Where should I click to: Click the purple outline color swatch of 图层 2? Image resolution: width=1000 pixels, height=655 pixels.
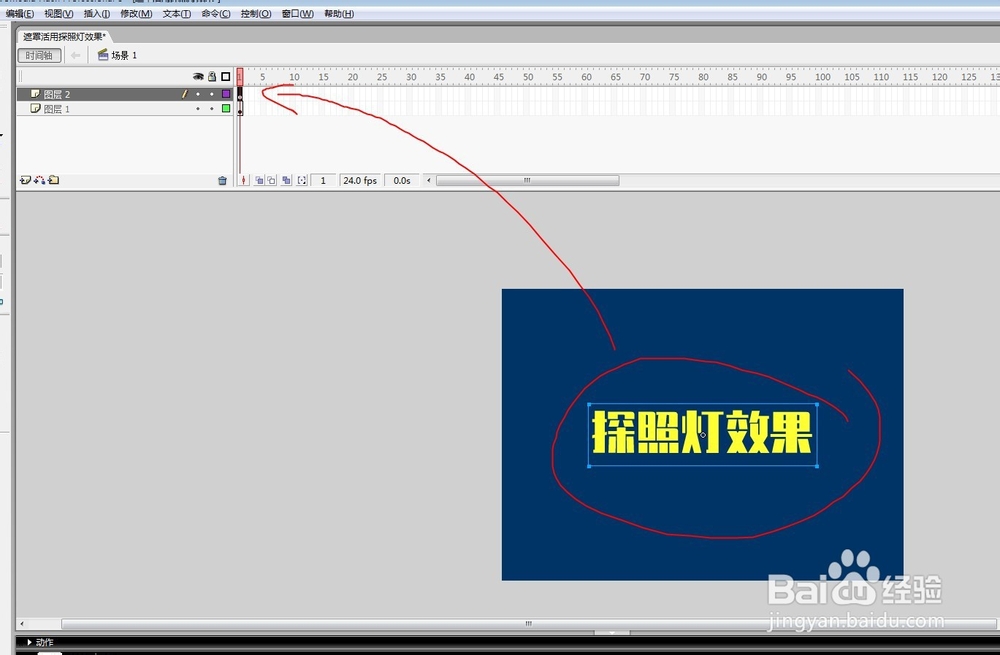228,93
